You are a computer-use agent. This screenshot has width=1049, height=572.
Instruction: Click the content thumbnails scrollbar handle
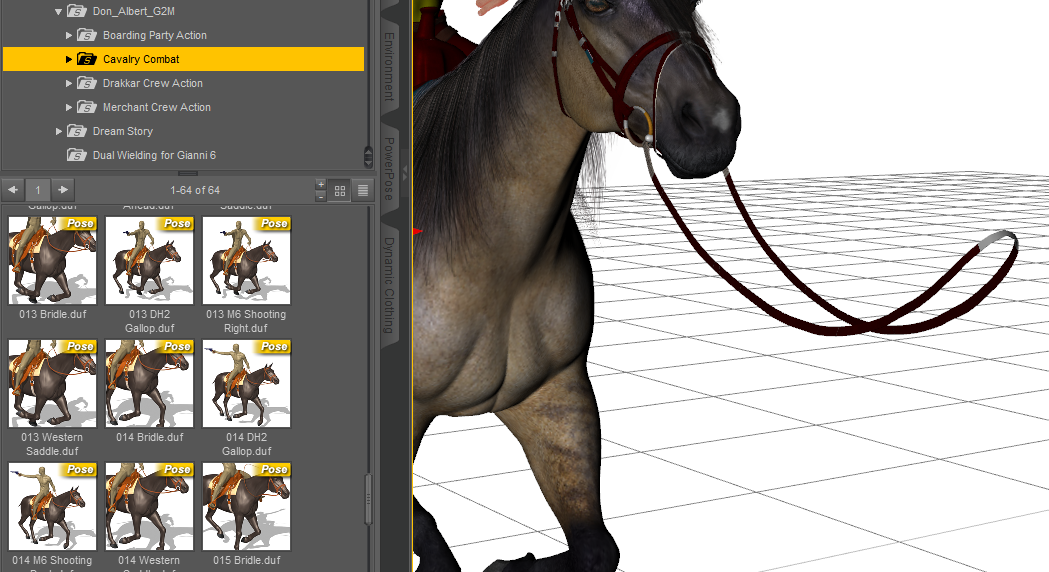point(368,500)
